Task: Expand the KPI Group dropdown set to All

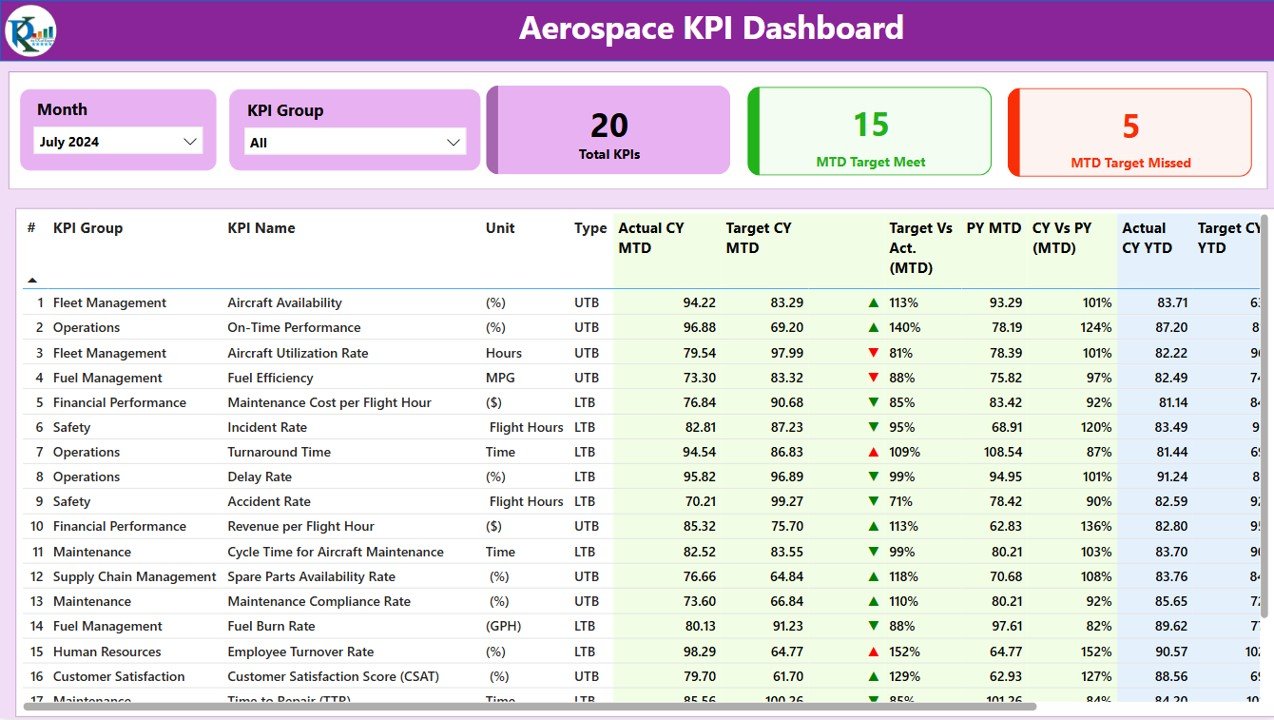Action: pyautogui.click(x=355, y=142)
